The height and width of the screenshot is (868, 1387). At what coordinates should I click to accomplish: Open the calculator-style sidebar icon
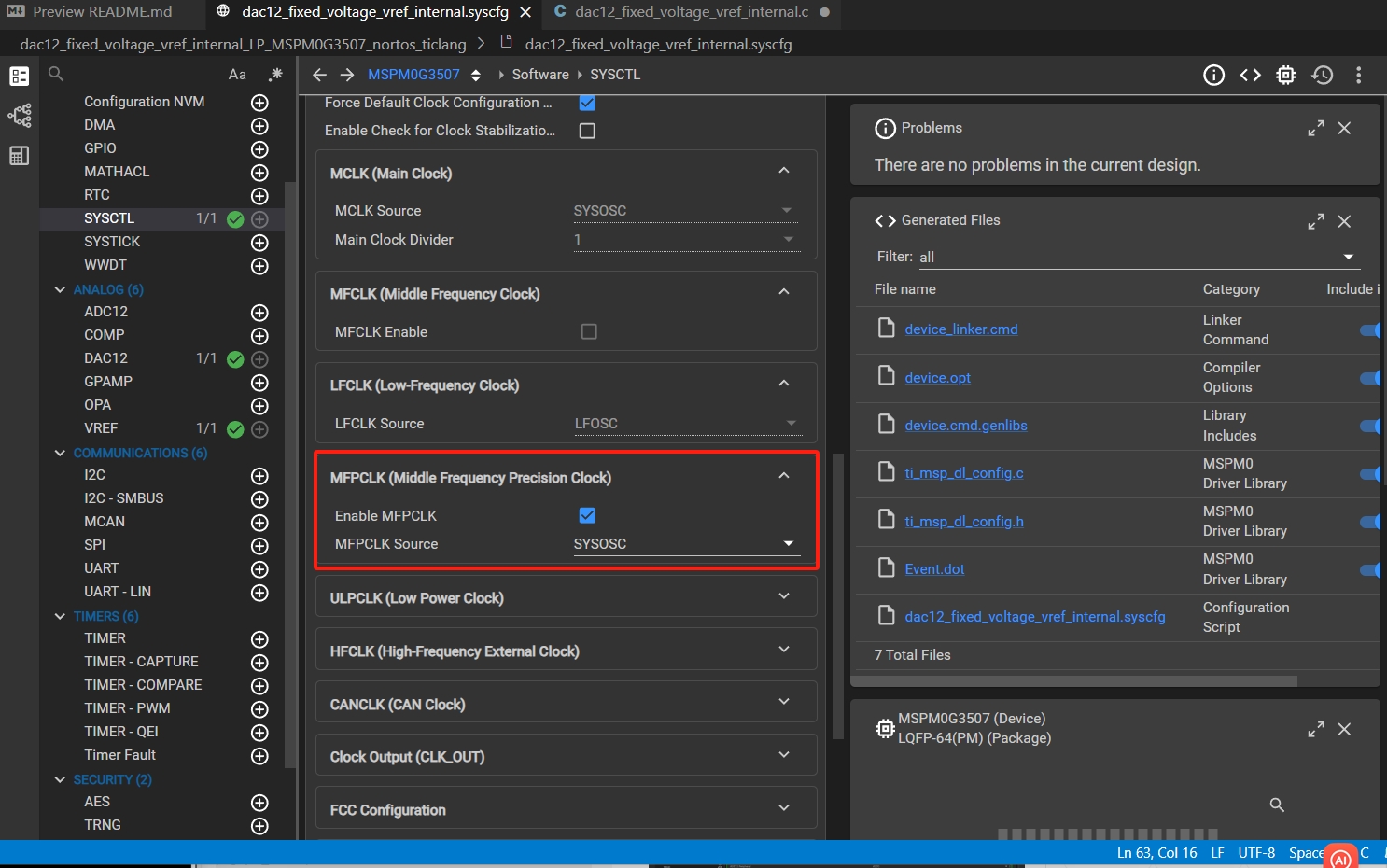coord(20,156)
